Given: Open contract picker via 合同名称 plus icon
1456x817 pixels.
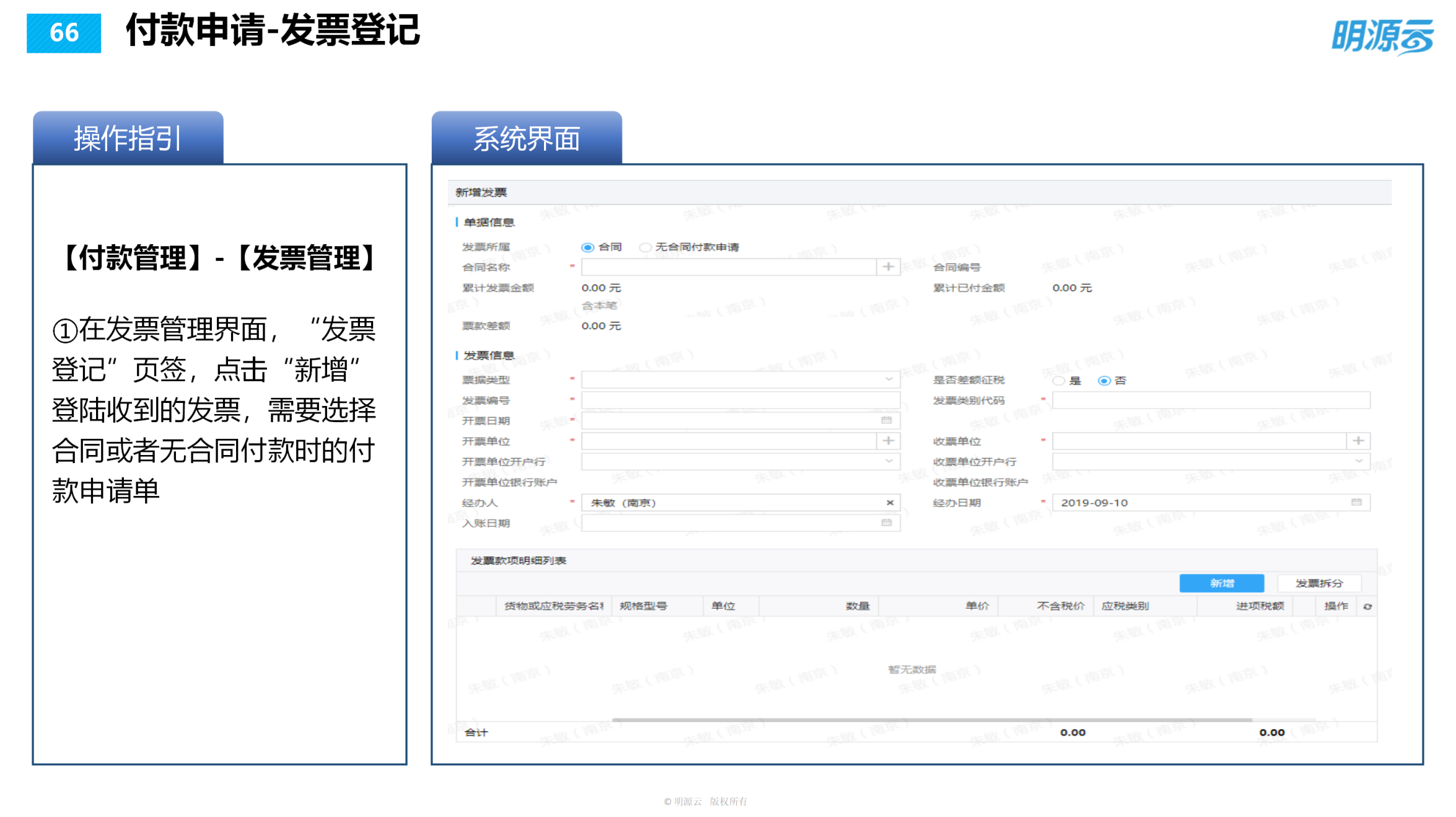Looking at the screenshot, I should pyautogui.click(x=888, y=266).
